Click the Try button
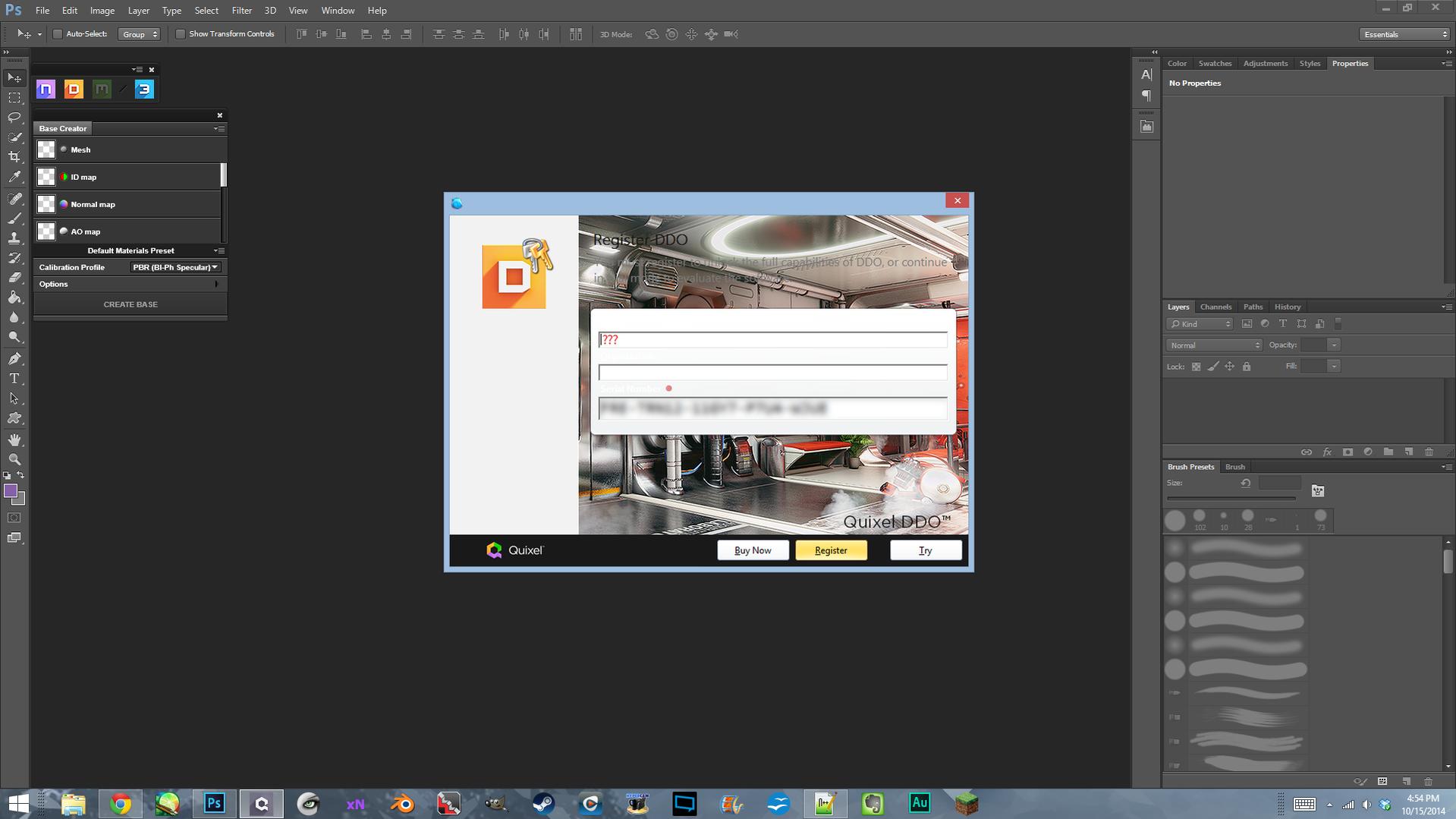This screenshot has width=1456, height=819. [926, 550]
